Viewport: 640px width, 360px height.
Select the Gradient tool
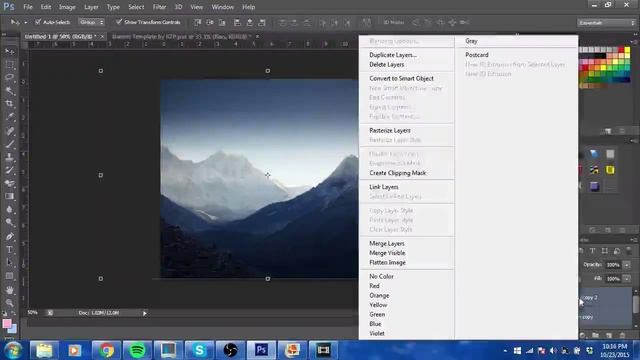click(10, 196)
